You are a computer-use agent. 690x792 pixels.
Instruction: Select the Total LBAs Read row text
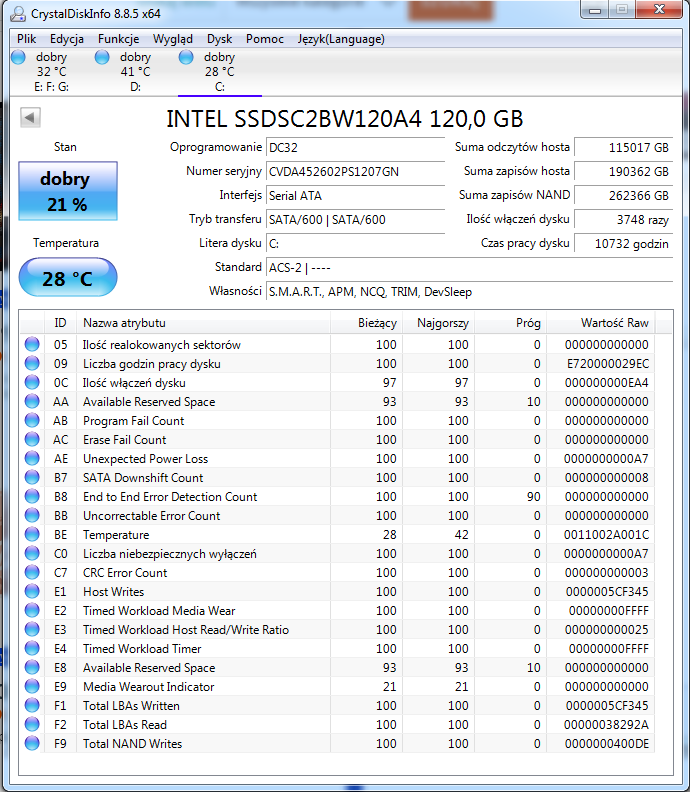[x=125, y=724]
